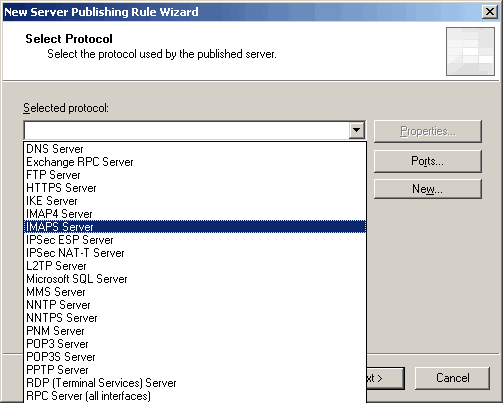503x403 pixels.
Task: Open the Selected protocol dropdown arrow
Action: click(x=357, y=130)
